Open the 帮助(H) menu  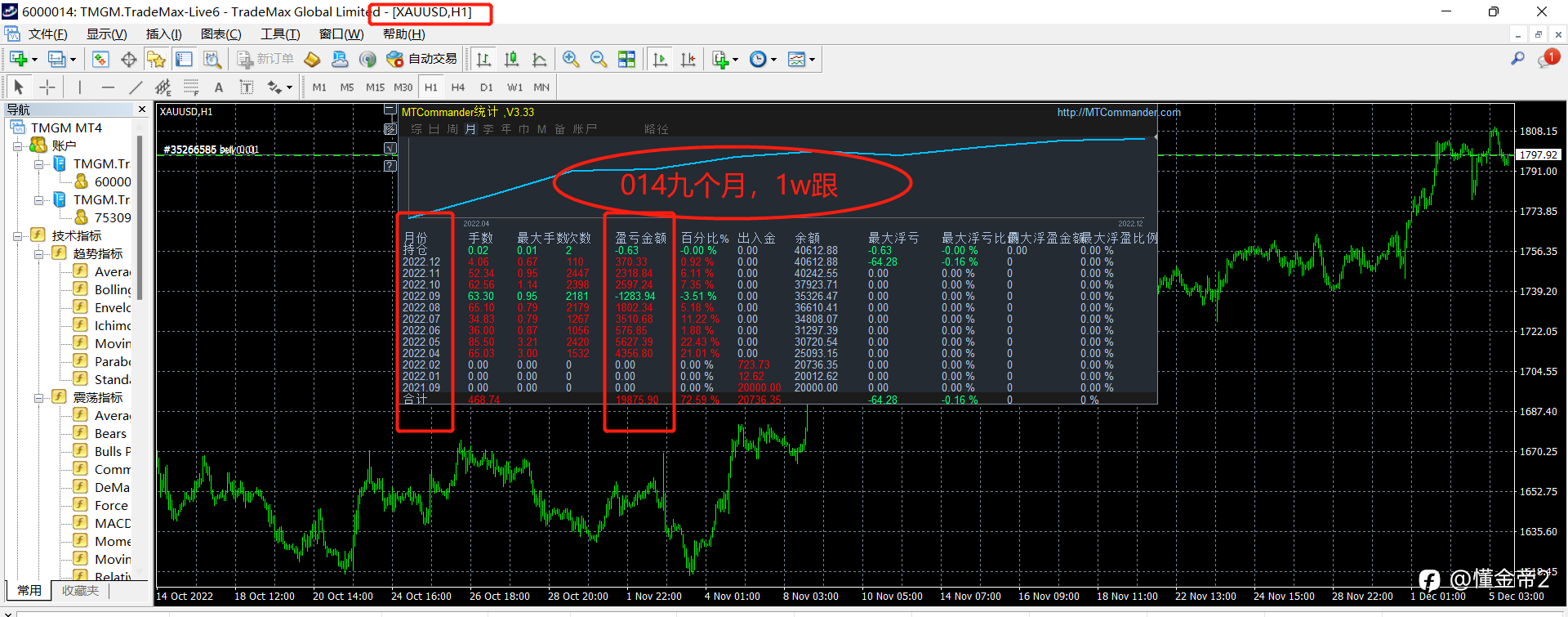point(403,34)
